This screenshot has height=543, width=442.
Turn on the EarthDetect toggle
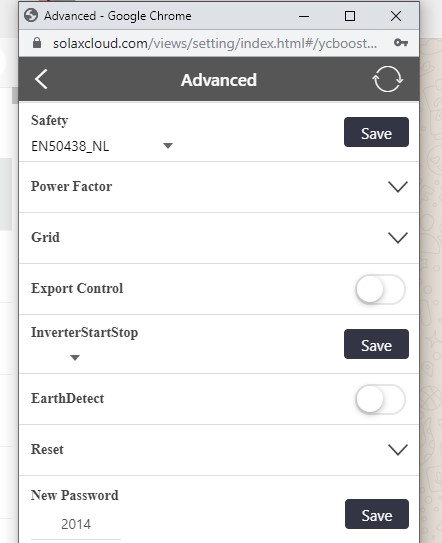pos(380,399)
